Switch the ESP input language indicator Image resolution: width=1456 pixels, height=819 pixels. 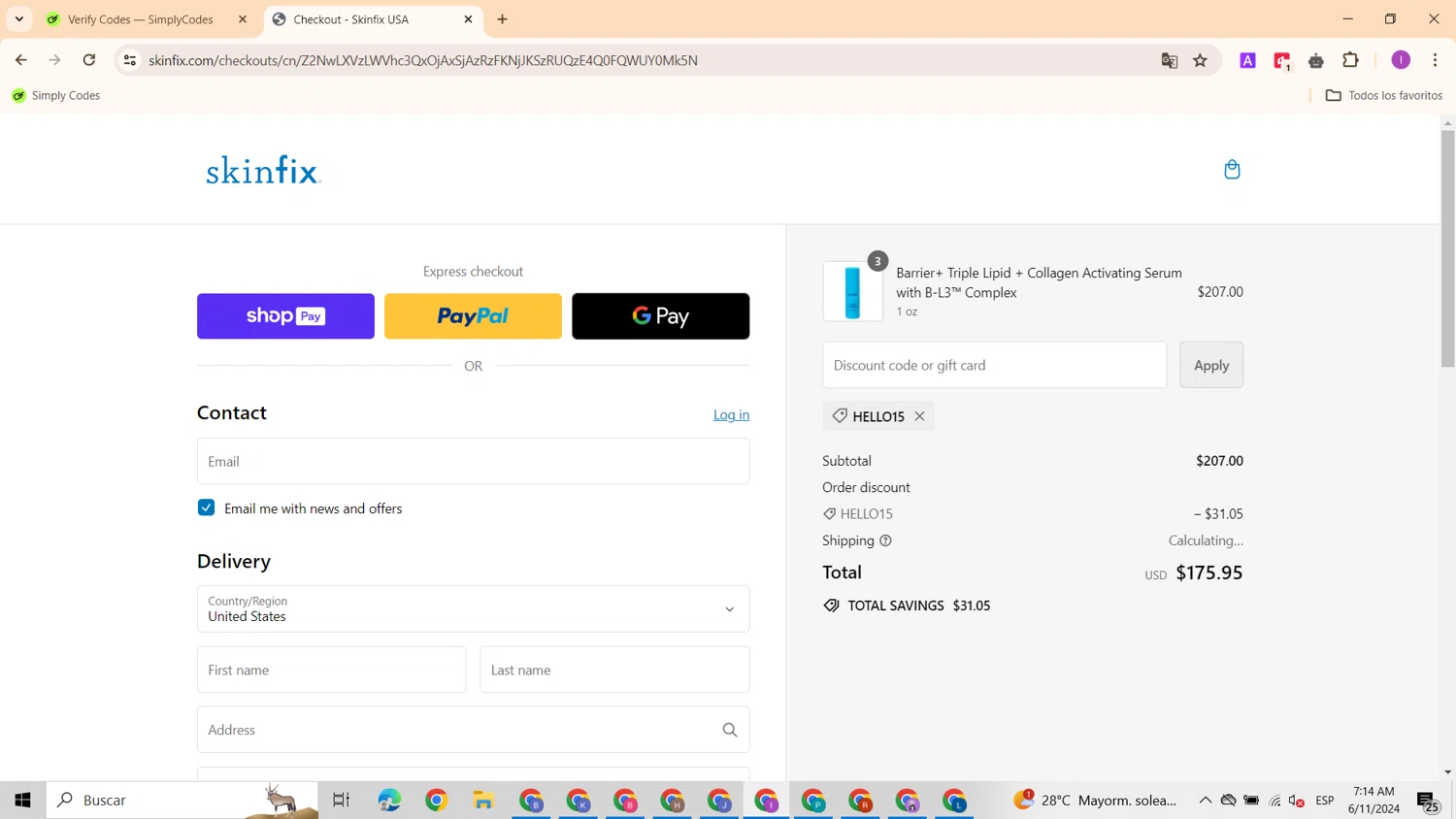point(1325,801)
